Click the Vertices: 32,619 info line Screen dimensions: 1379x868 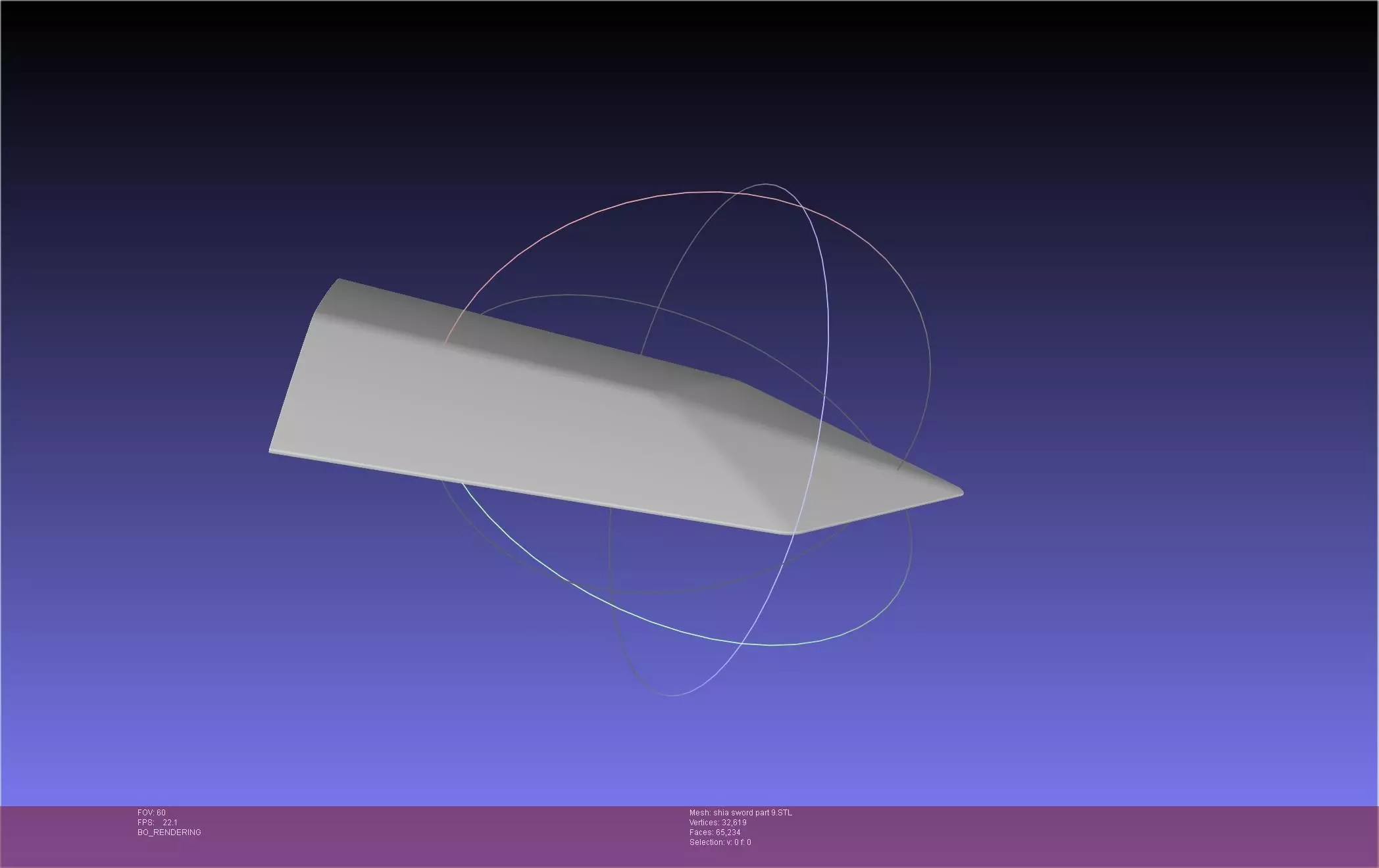click(717, 823)
